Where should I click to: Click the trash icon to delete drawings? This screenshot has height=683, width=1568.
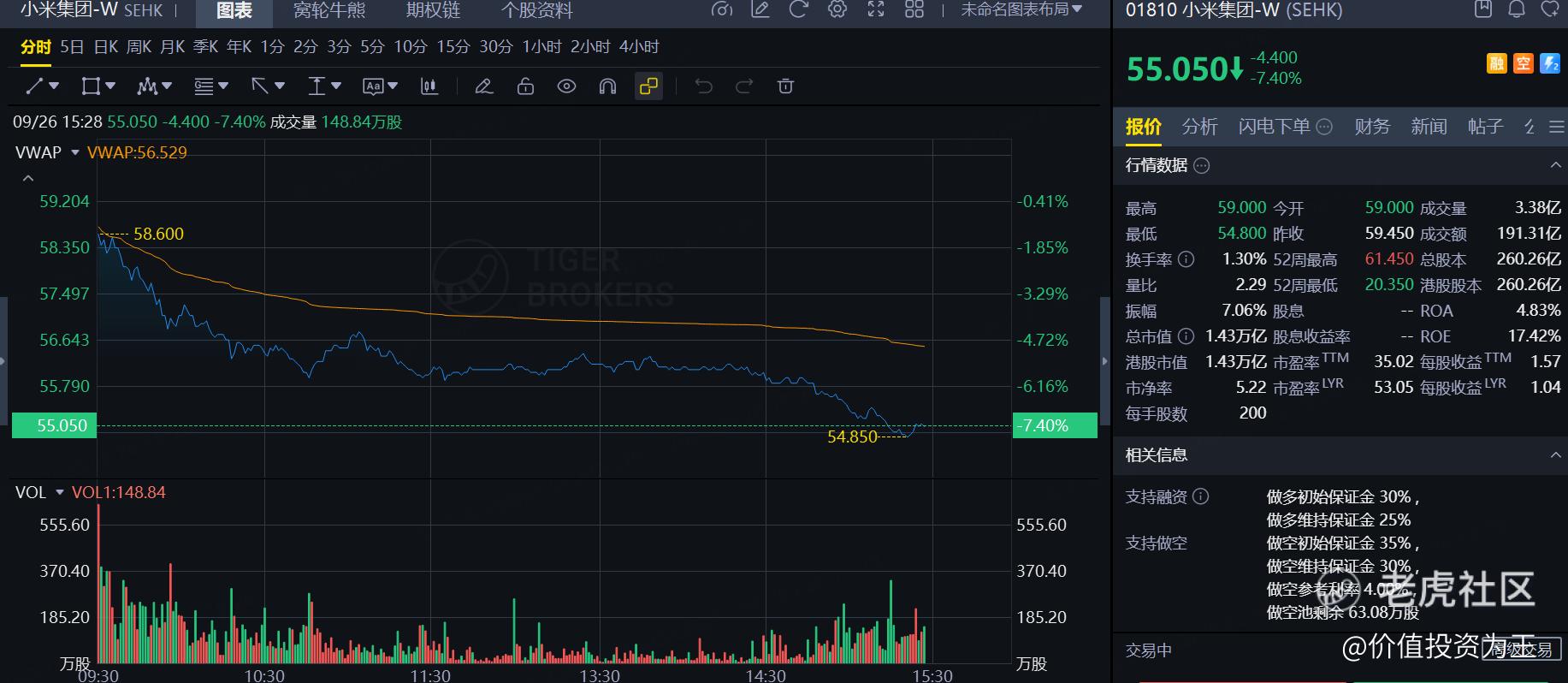tap(785, 86)
